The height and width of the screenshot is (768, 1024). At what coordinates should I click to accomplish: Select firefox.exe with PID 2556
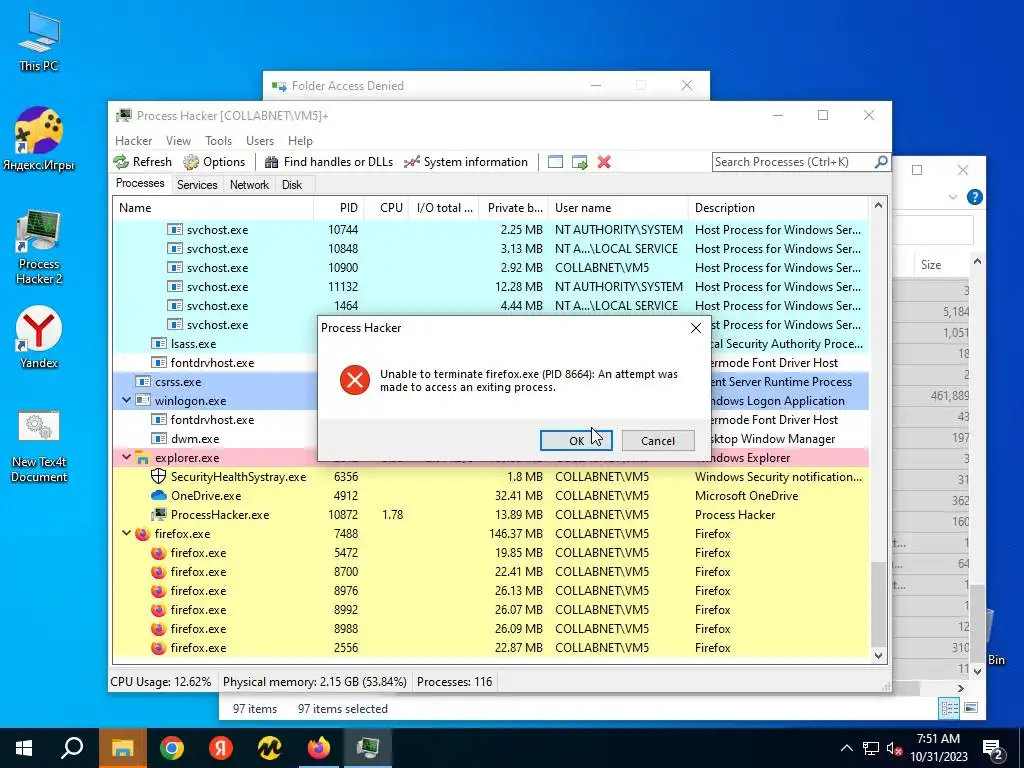point(490,648)
